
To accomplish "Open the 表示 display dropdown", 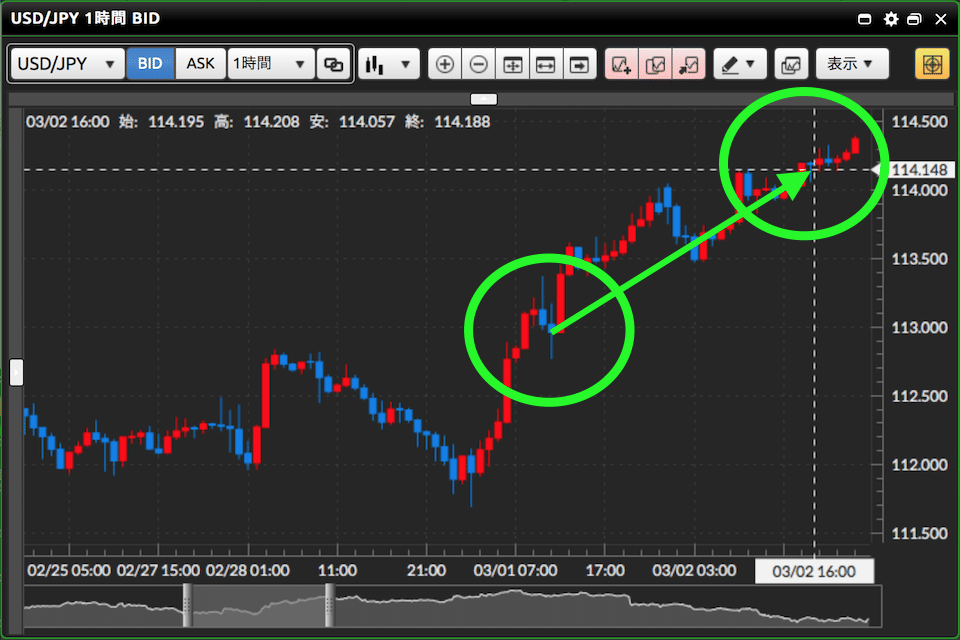I will [x=852, y=64].
